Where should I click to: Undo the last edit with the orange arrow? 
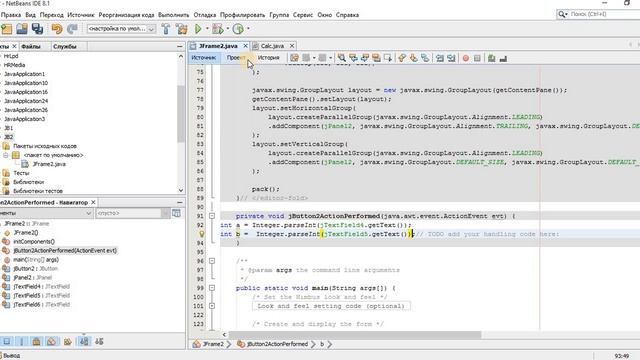57,29
